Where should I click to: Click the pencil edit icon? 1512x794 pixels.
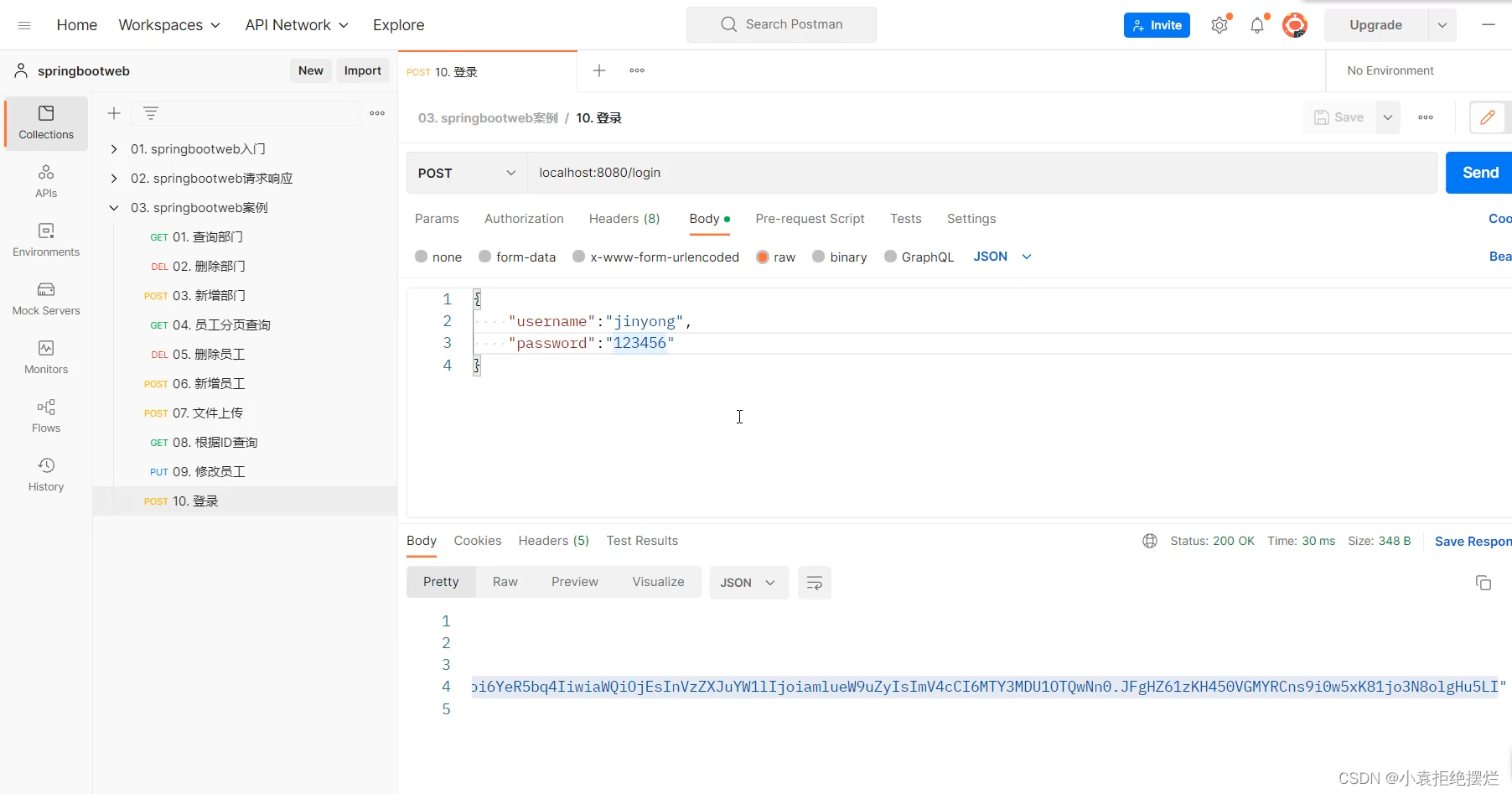tap(1488, 117)
